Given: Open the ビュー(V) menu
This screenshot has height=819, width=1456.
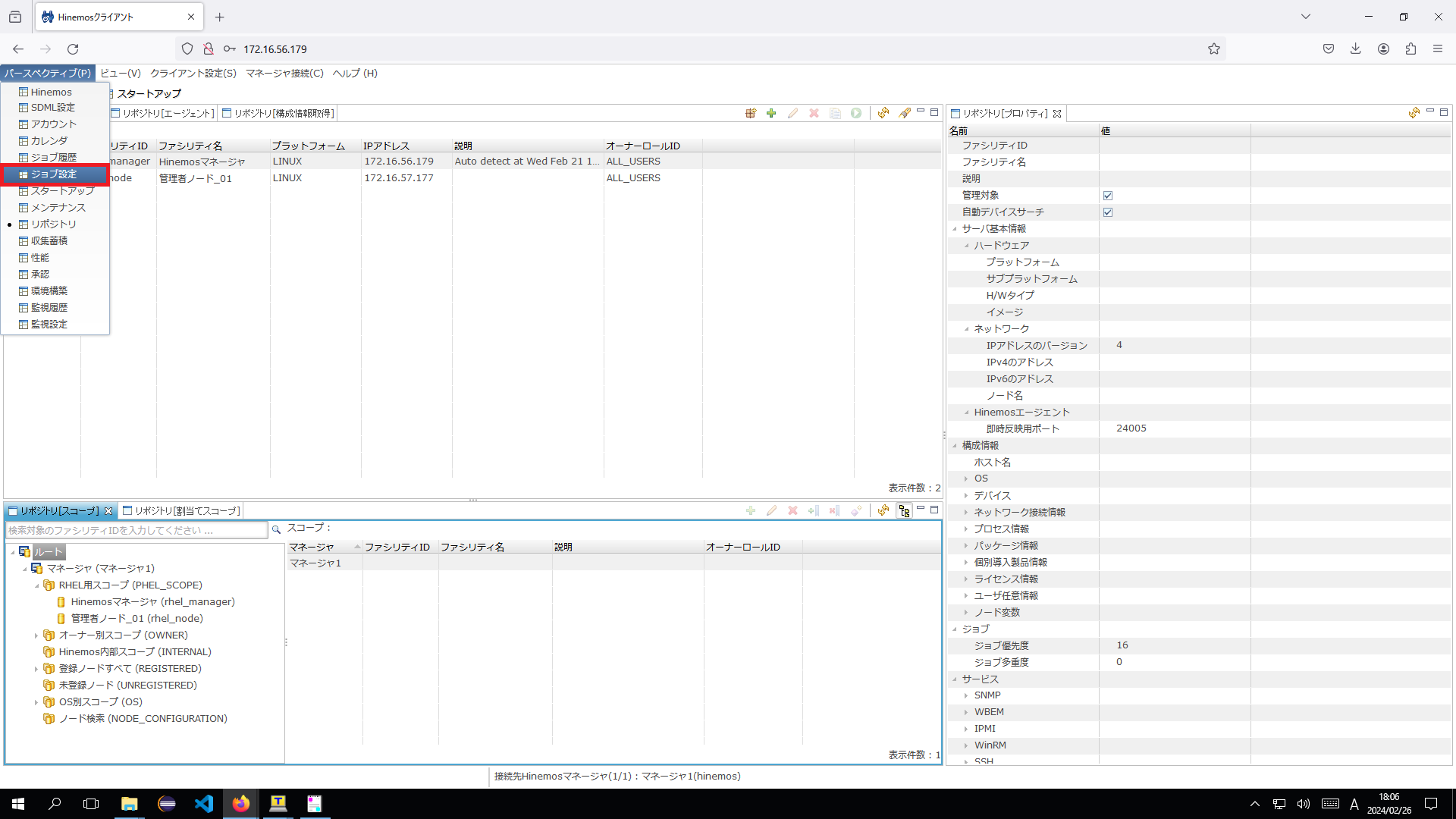Looking at the screenshot, I should pyautogui.click(x=121, y=74).
